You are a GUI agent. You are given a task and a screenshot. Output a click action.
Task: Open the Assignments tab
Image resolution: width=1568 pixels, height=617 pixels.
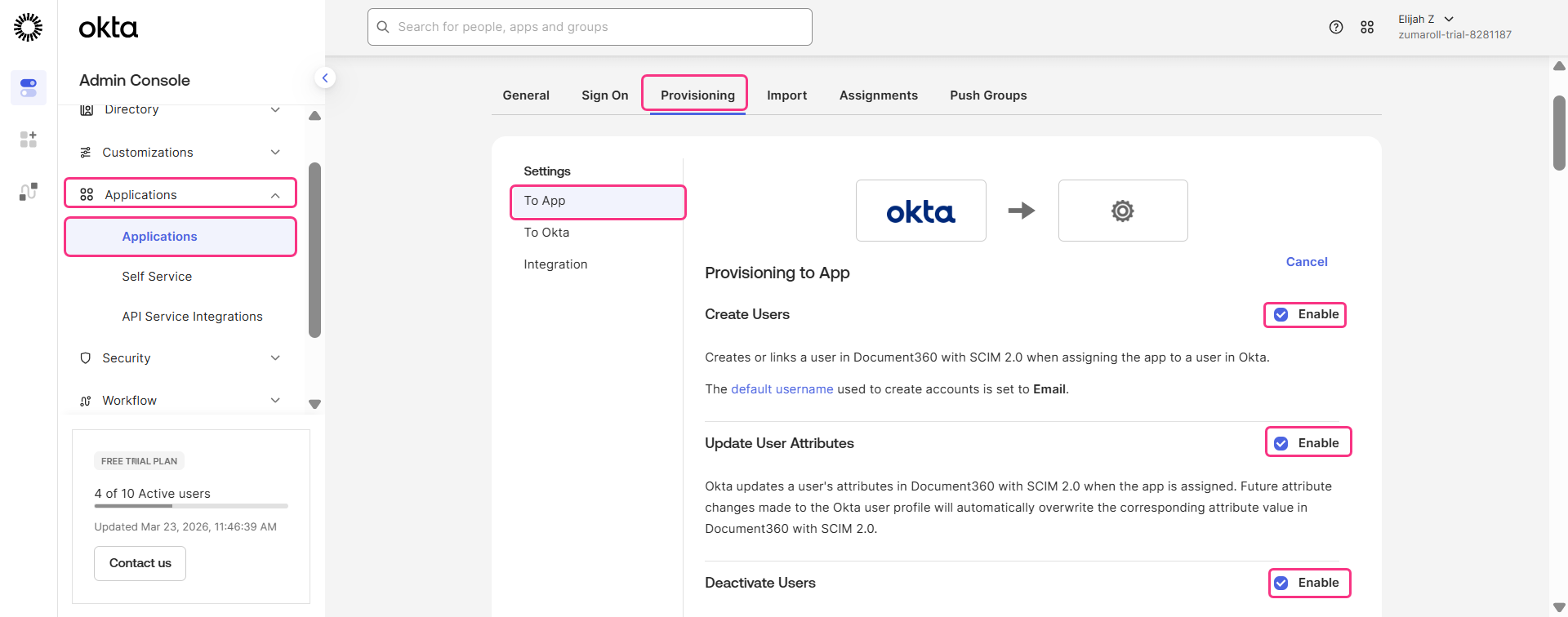coord(879,95)
